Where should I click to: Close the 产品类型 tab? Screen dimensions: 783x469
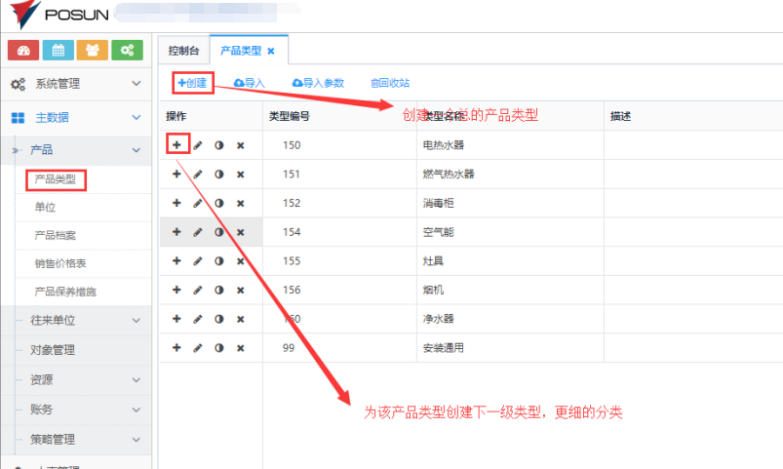(271, 50)
